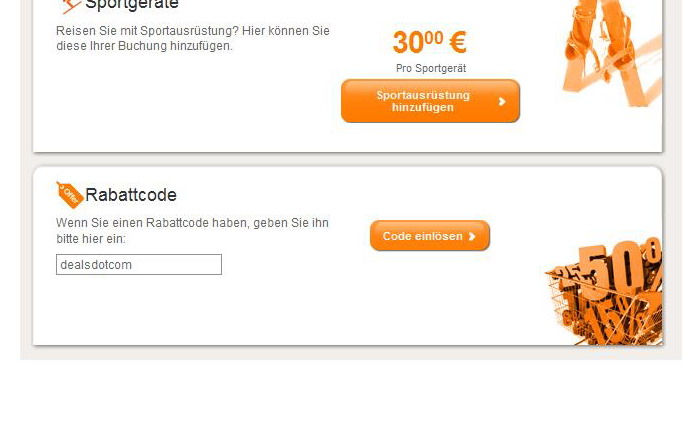This screenshot has width=693, height=432.
Task: Click the 30,00 € price label
Action: [x=429, y=42]
